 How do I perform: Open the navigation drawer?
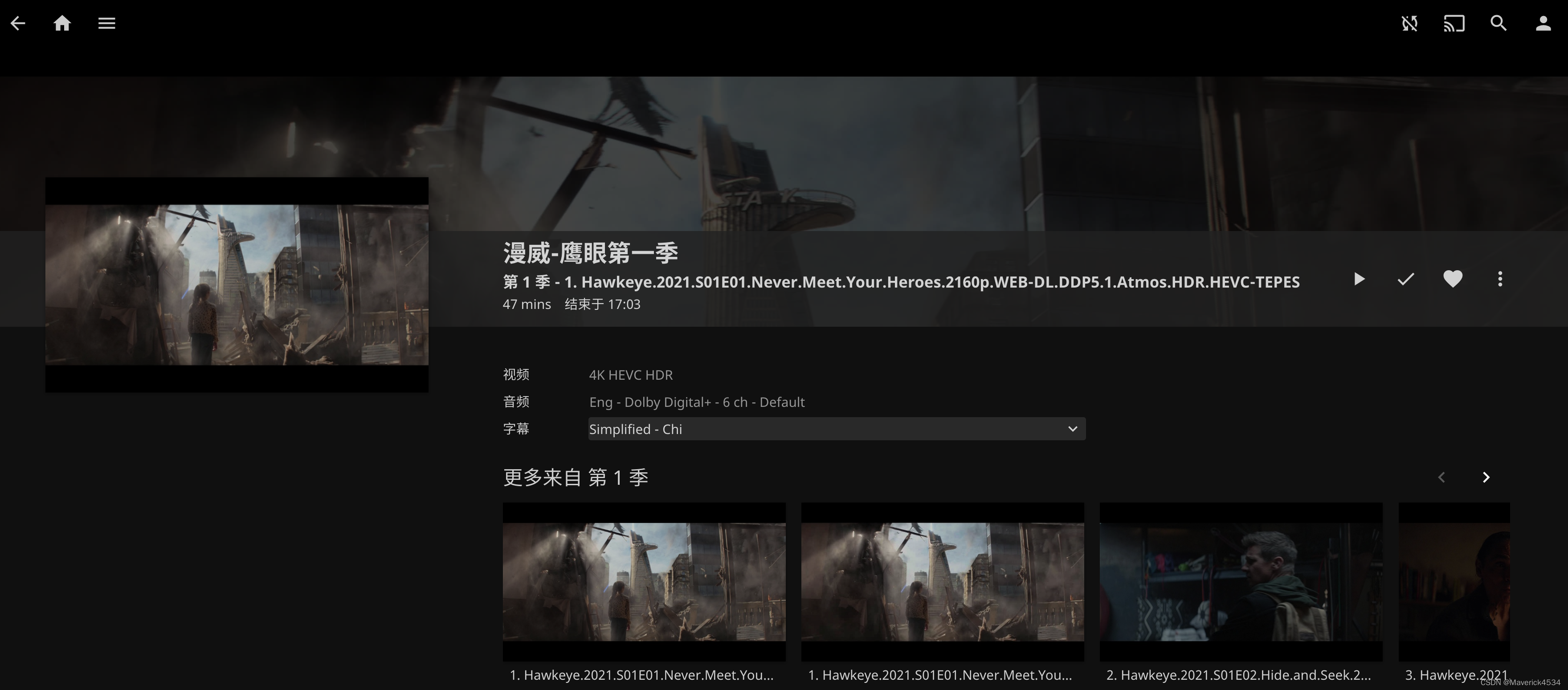pyautogui.click(x=106, y=23)
